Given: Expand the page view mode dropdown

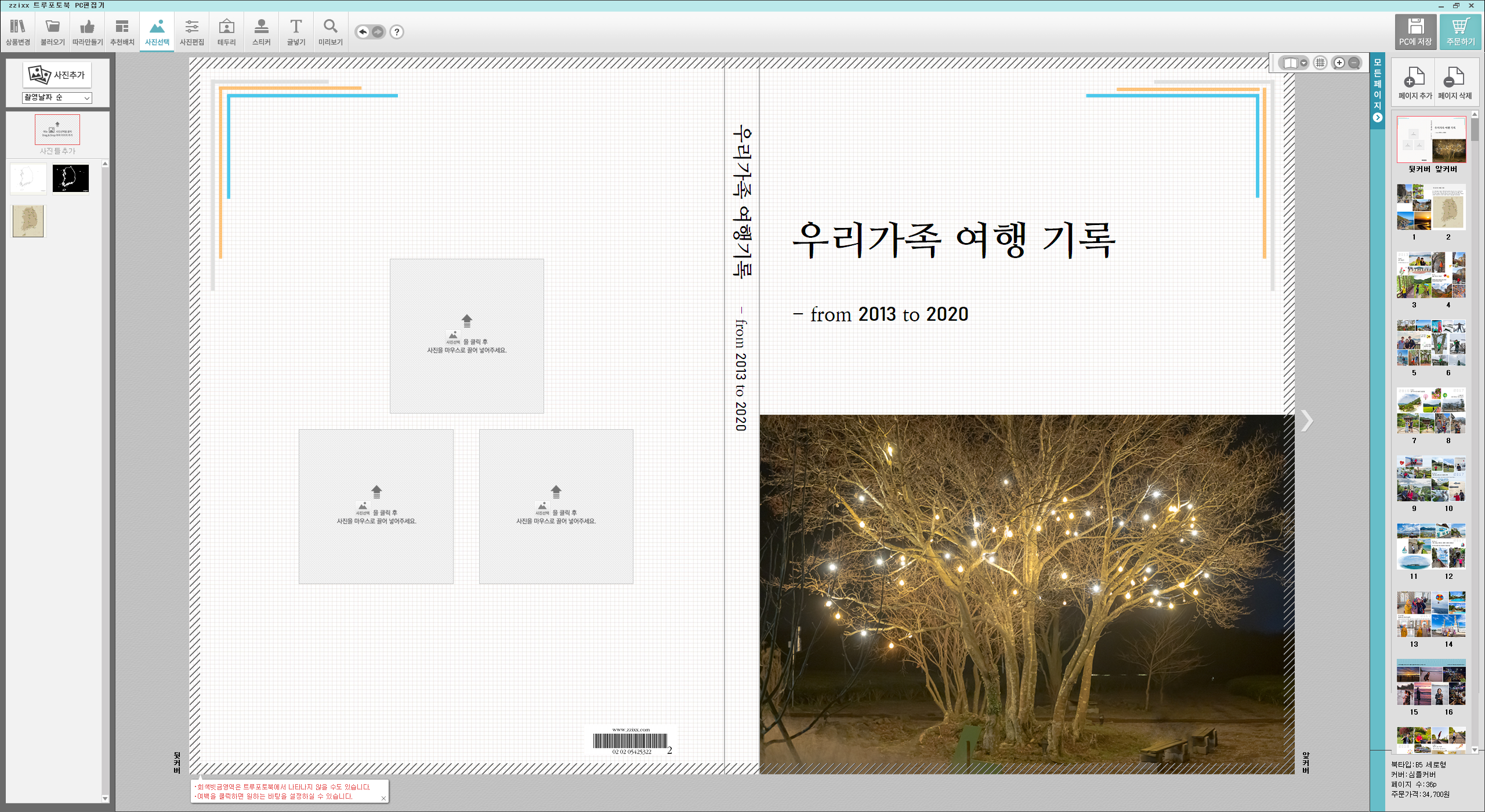Looking at the screenshot, I should (1303, 63).
